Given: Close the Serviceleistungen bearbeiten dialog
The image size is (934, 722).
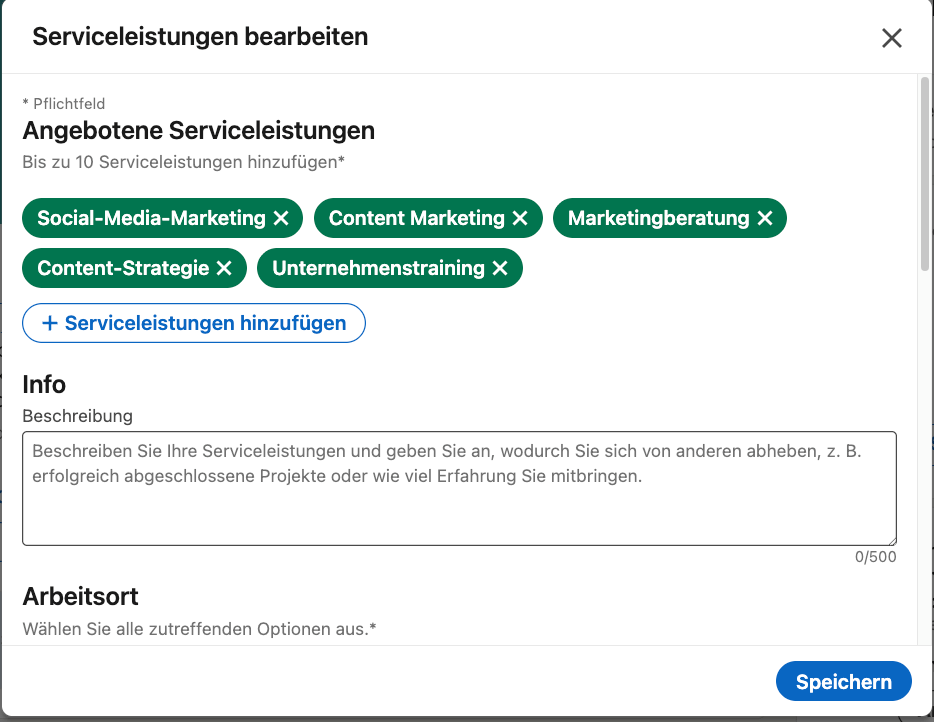Looking at the screenshot, I should 891,38.
